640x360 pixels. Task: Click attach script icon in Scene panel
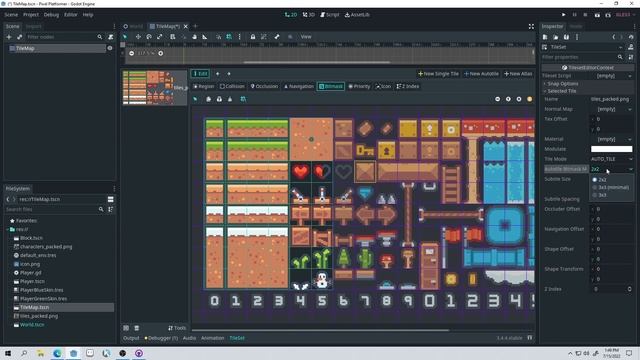click(x=111, y=37)
